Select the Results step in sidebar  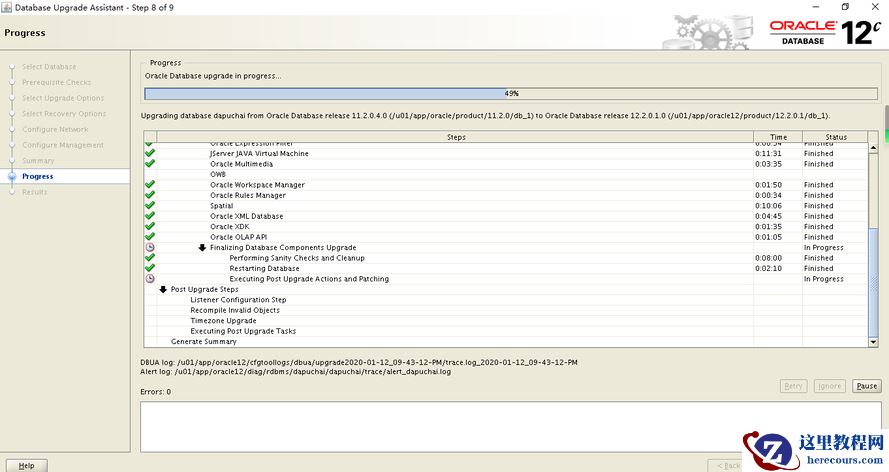[x=35, y=192]
